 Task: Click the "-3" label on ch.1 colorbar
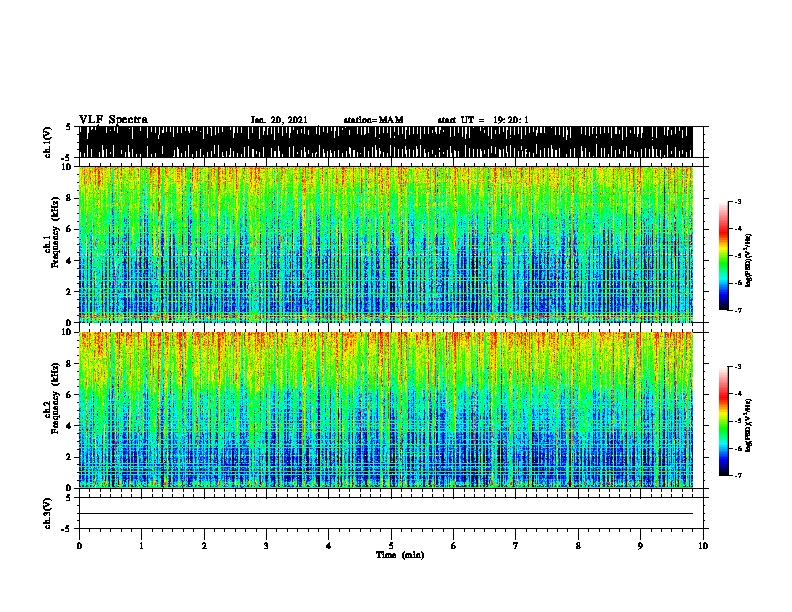[737, 202]
